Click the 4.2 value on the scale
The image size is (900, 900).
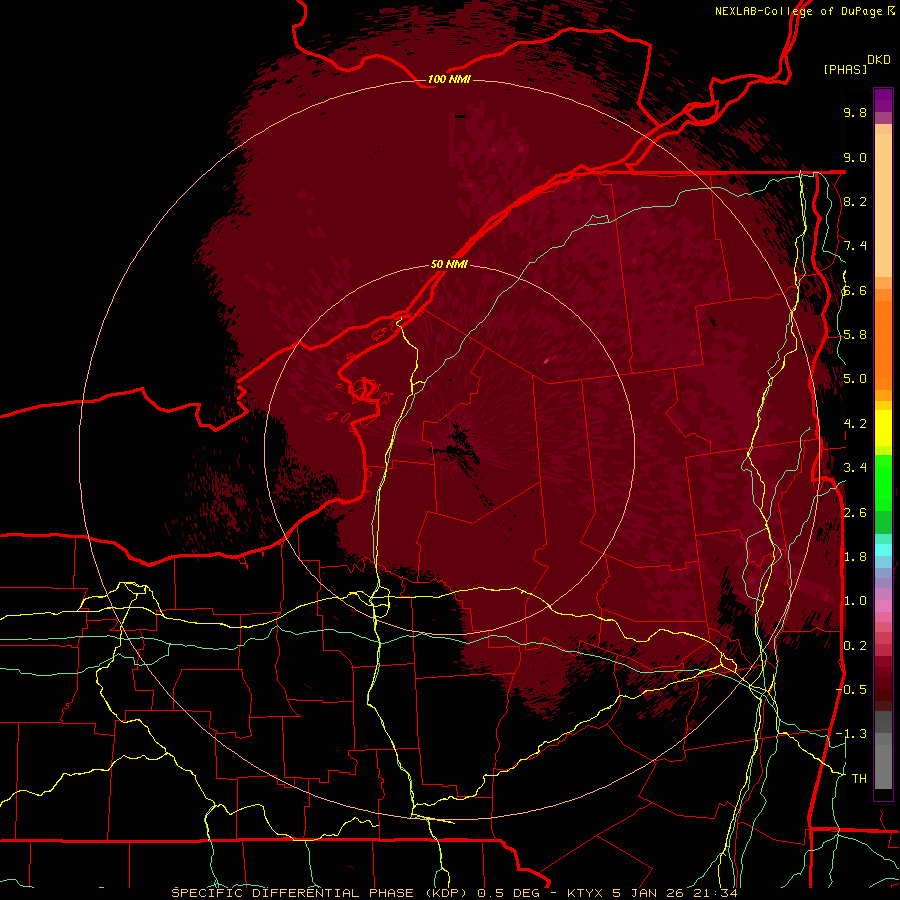coord(855,424)
